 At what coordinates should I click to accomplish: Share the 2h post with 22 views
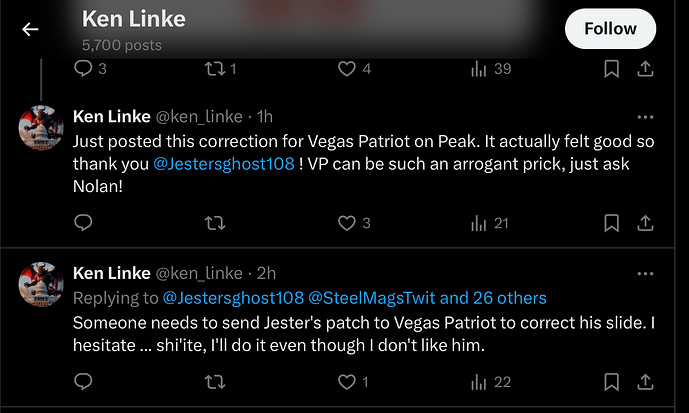[x=645, y=382]
